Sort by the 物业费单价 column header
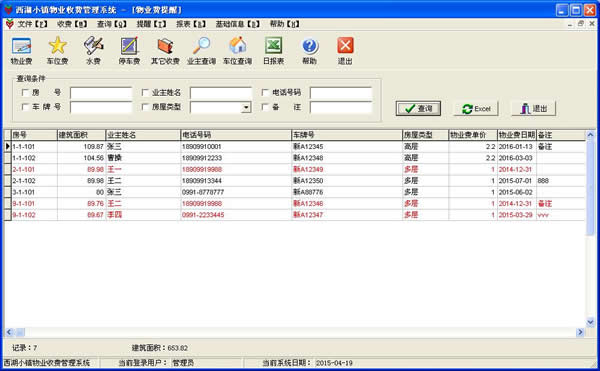 click(x=473, y=135)
